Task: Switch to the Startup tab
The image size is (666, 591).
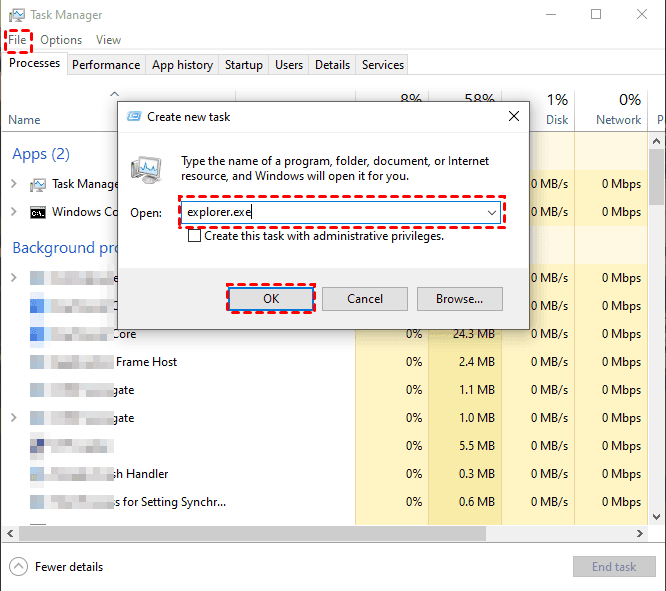Action: tap(243, 65)
